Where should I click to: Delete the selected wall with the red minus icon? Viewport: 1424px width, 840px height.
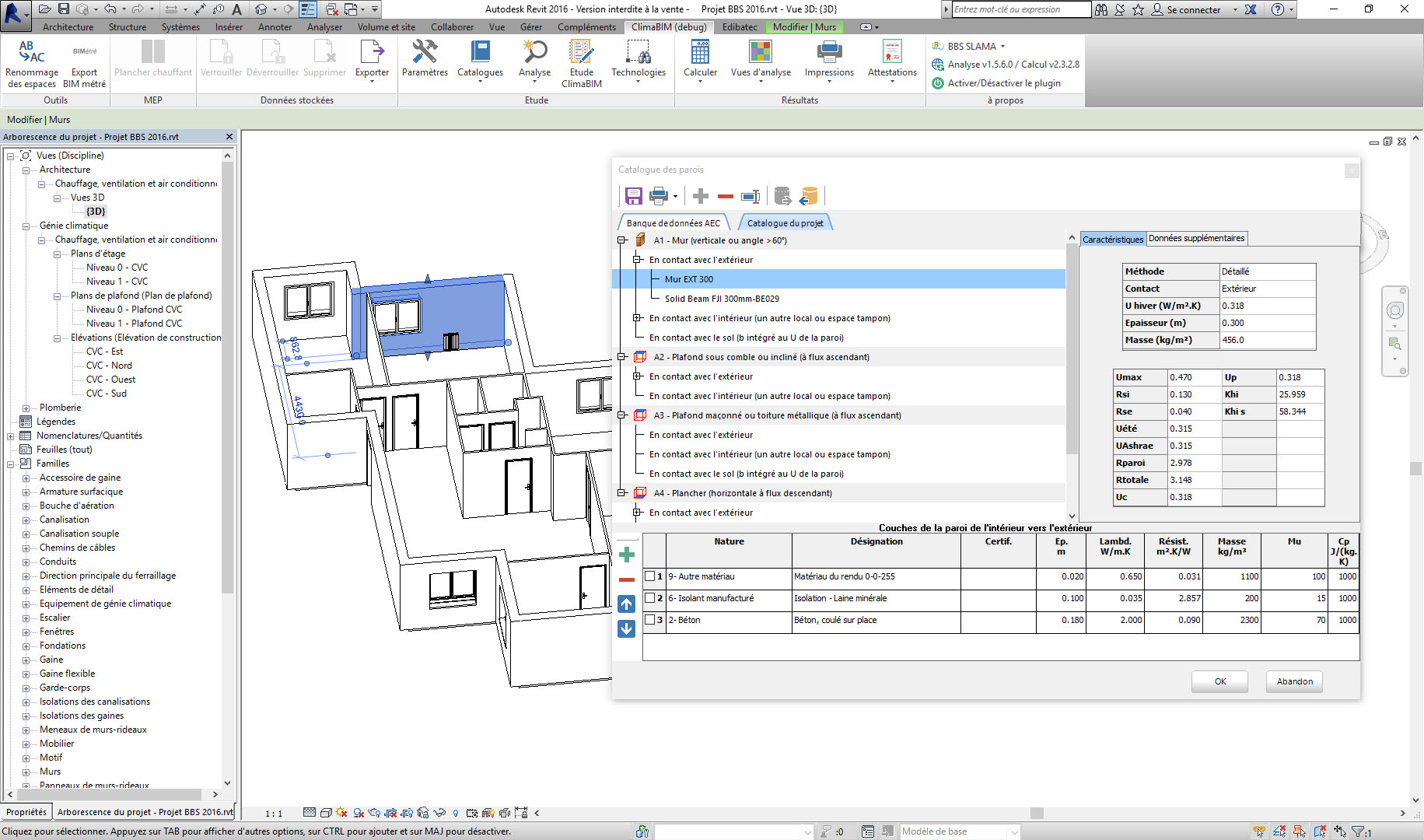726,196
